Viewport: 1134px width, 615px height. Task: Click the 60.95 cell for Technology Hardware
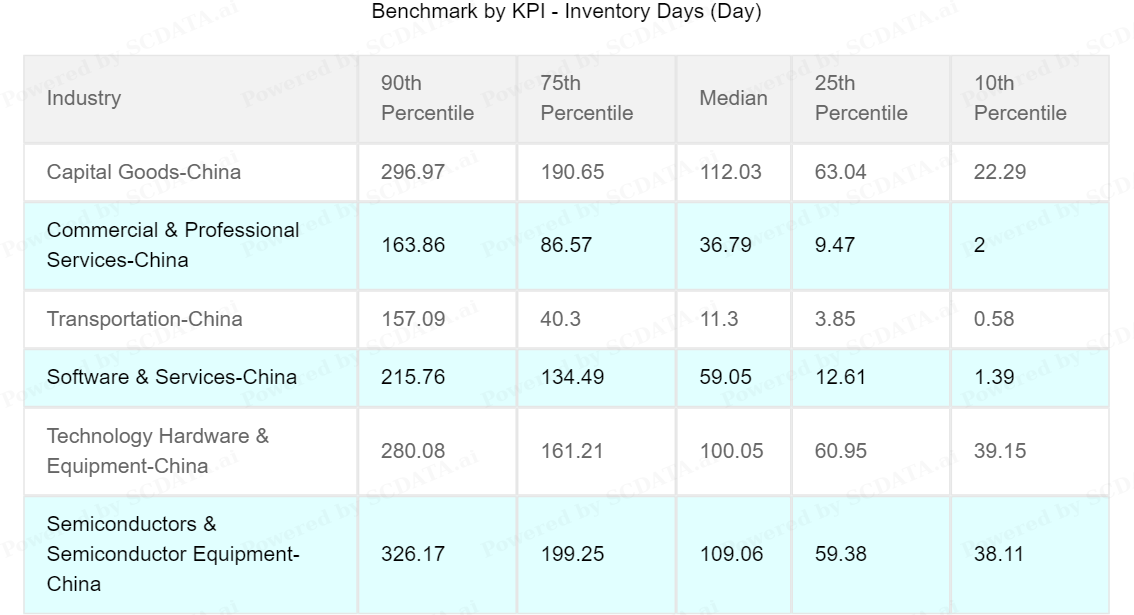click(841, 451)
